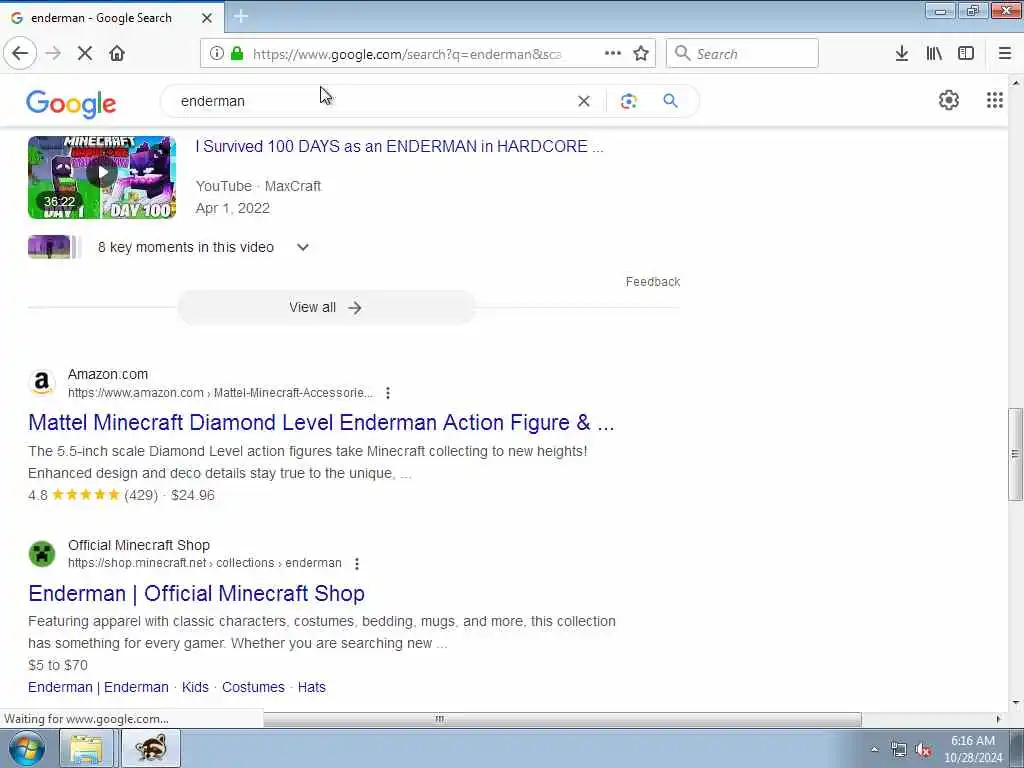The width and height of the screenshot is (1024, 768).
Task: Open File Explorer from taskbar
Action: point(87,748)
